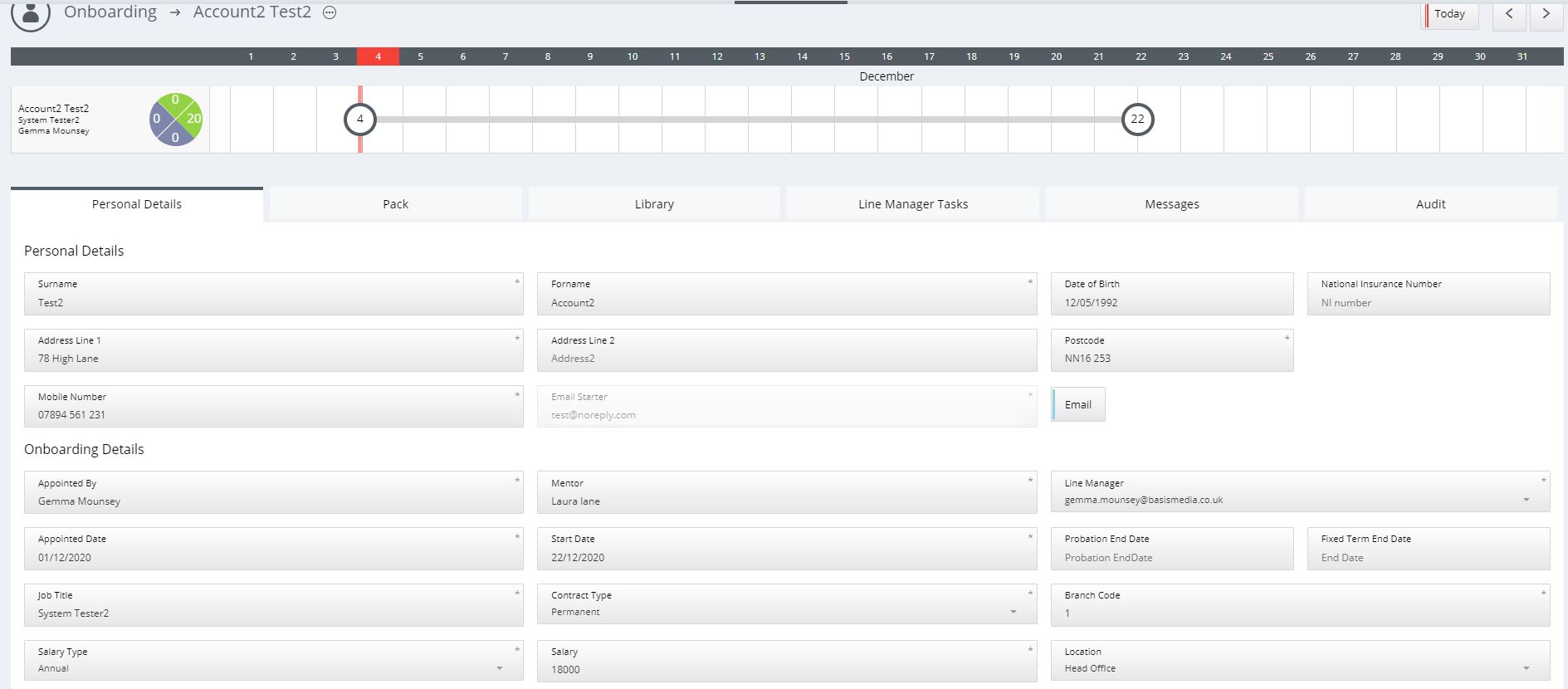Viewport: 1568px width, 689px height.
Task: Open the ellipsis options next to Account2 Test2
Action: (x=330, y=12)
